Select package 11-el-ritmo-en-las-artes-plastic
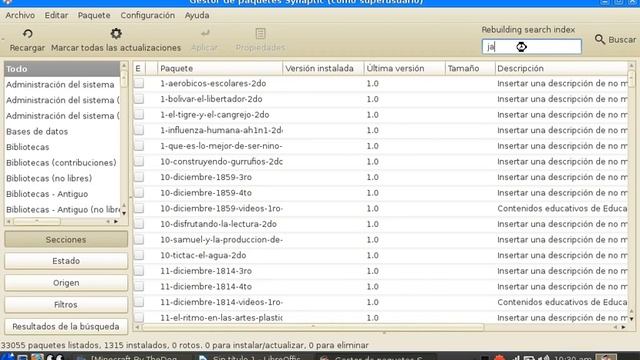640x360 pixels. [221, 318]
